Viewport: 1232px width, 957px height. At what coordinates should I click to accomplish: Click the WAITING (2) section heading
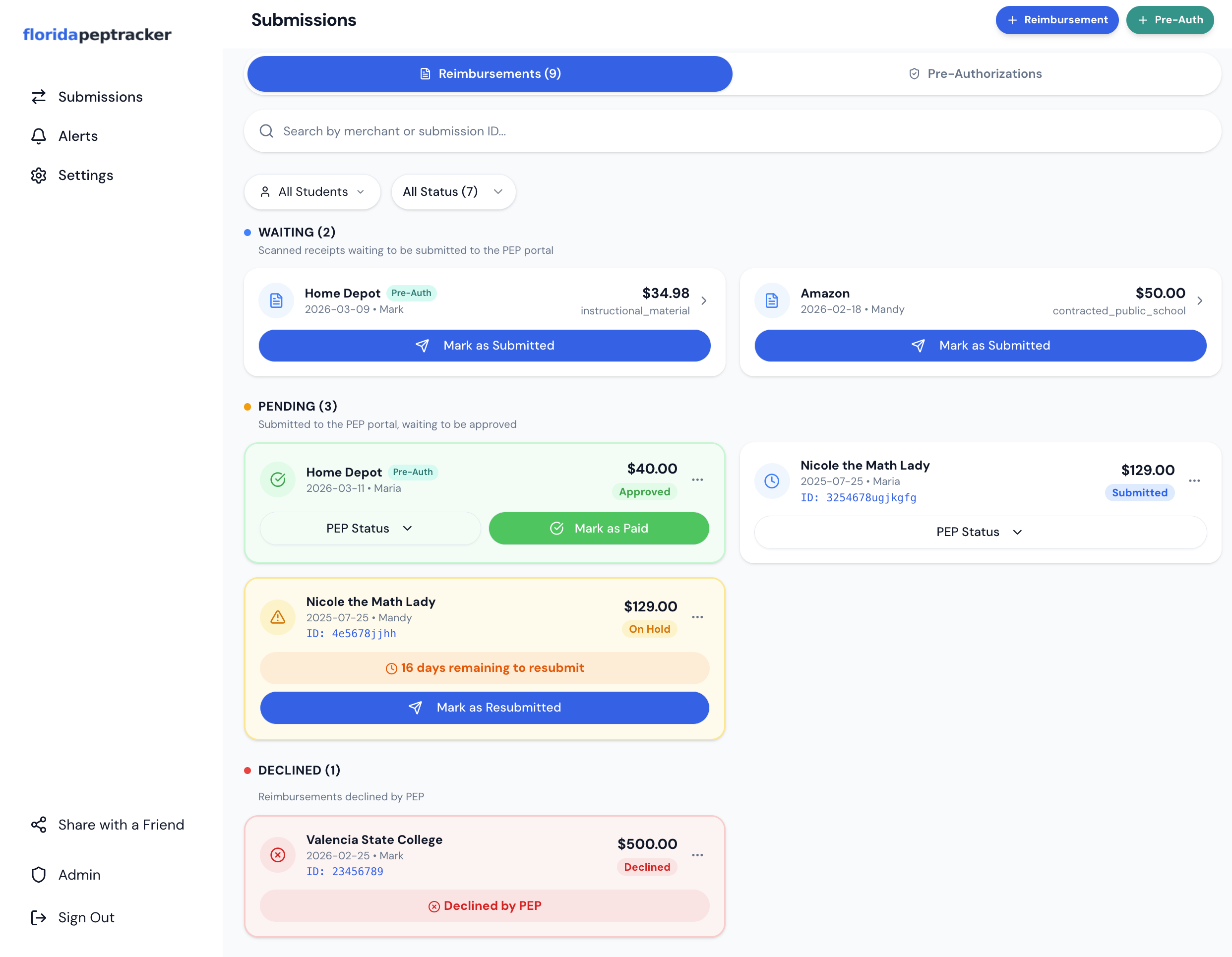297,233
